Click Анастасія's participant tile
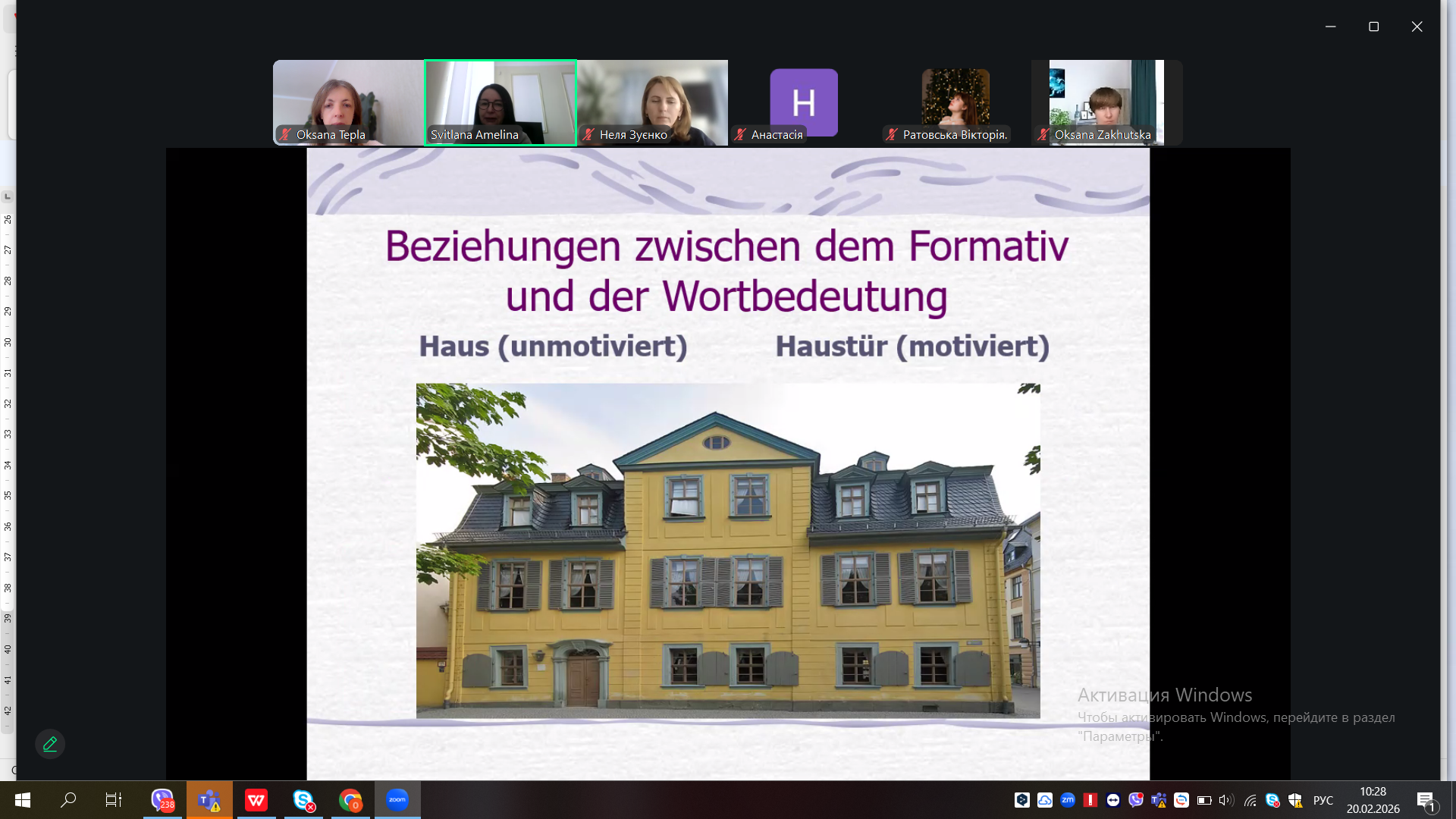 [803, 102]
